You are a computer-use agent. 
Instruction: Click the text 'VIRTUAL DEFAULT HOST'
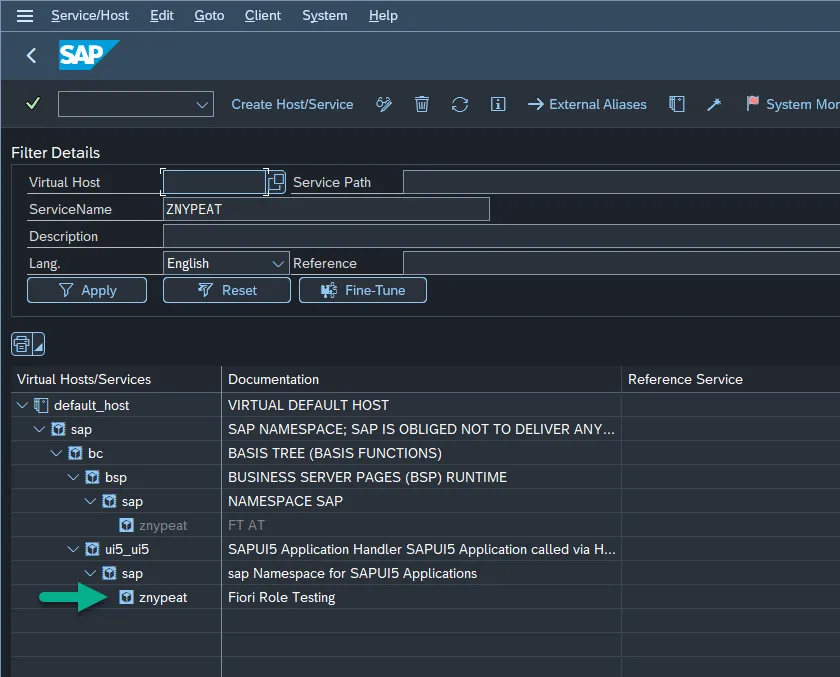309,405
